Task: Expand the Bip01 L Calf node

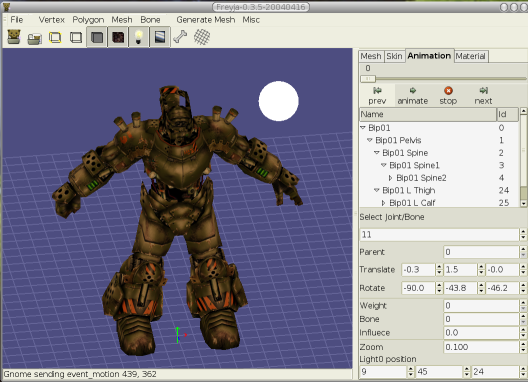Action: 383,203
